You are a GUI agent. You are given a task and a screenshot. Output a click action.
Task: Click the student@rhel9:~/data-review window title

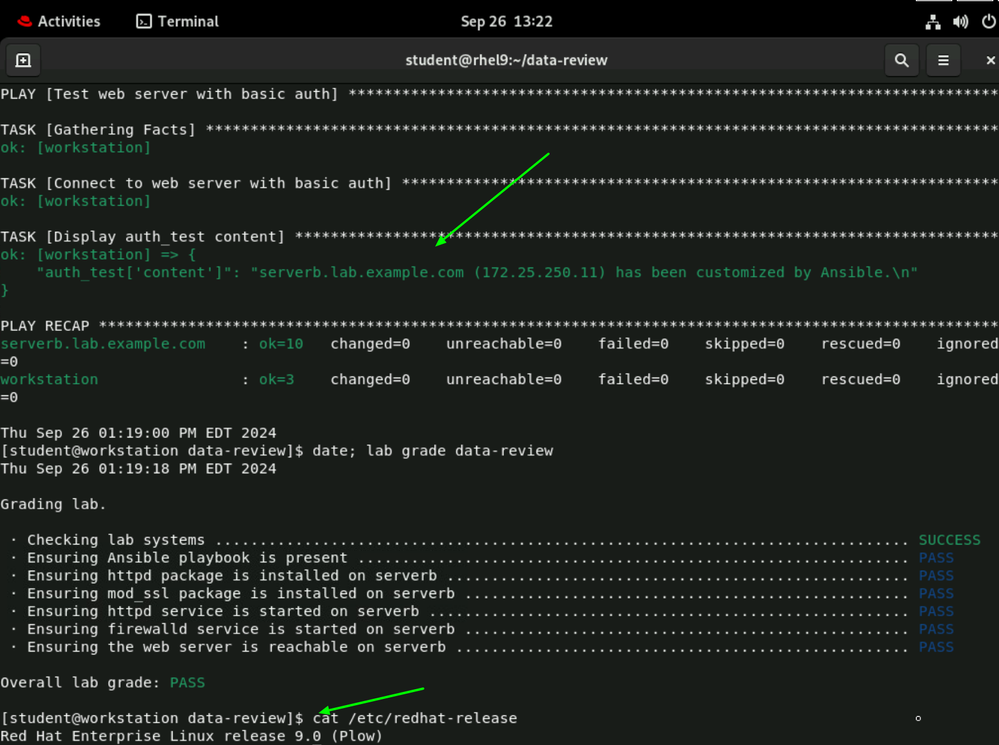506,60
